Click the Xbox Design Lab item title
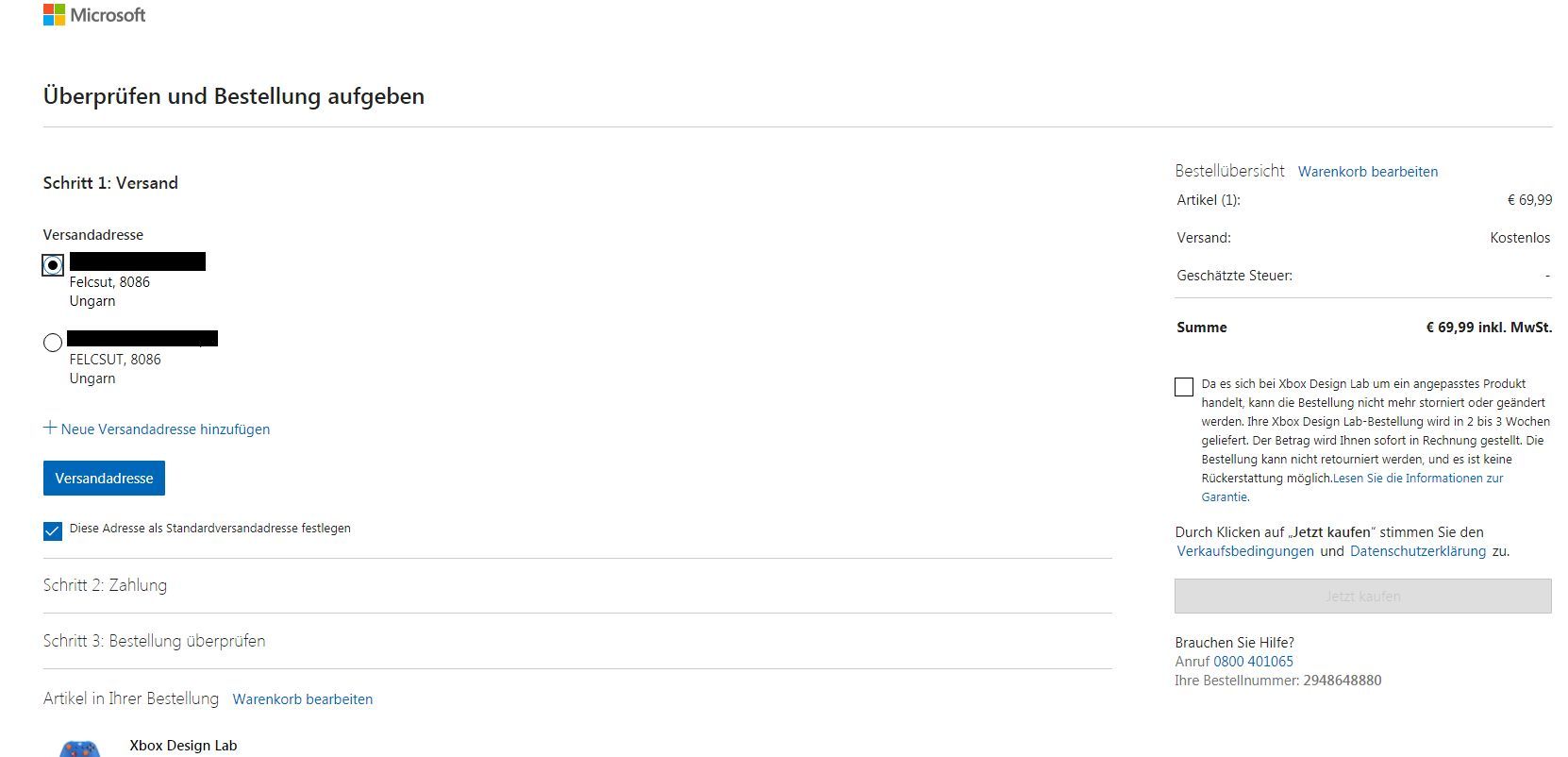The image size is (1568, 757). pyautogui.click(x=183, y=746)
